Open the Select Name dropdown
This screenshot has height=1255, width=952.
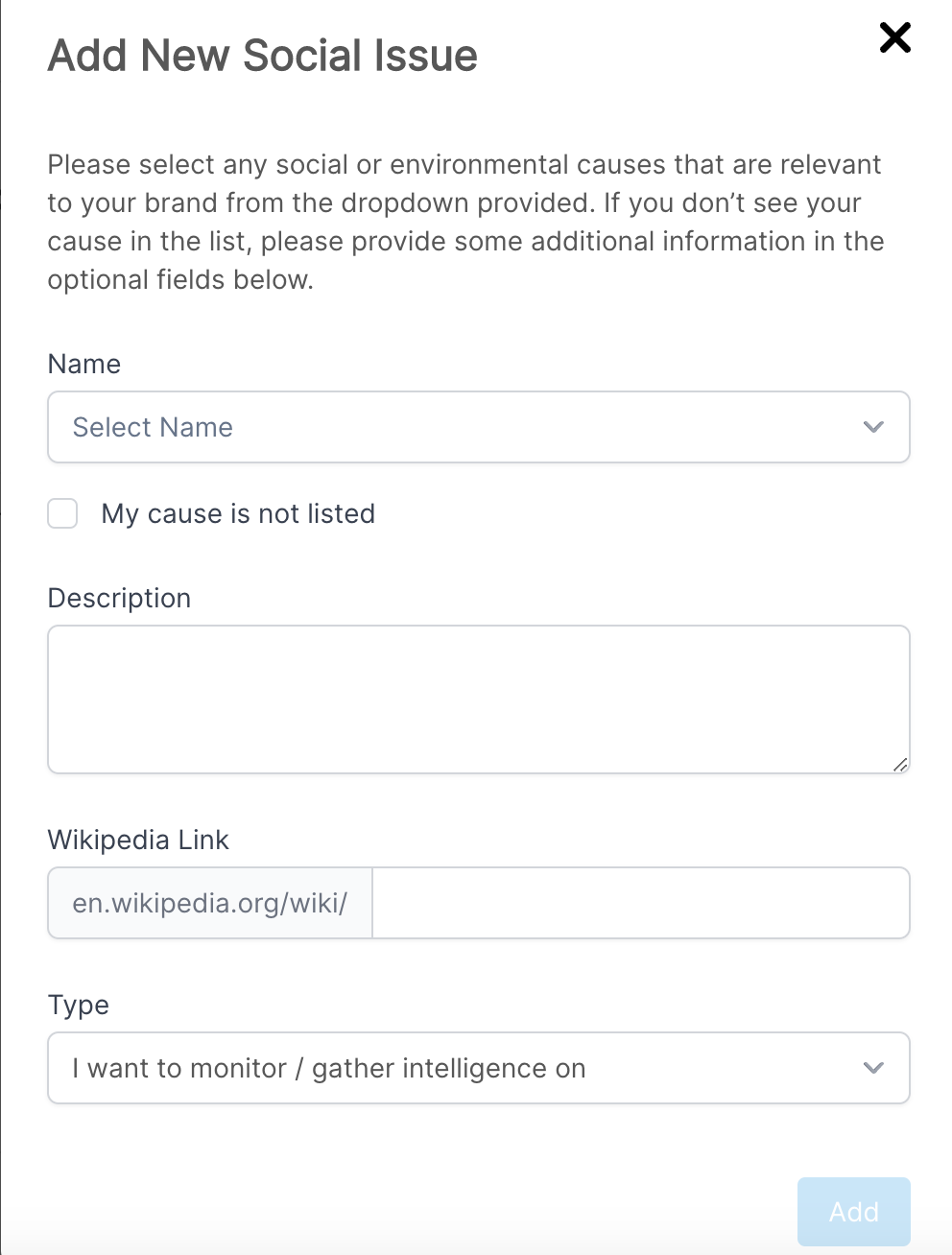pyautogui.click(x=478, y=427)
